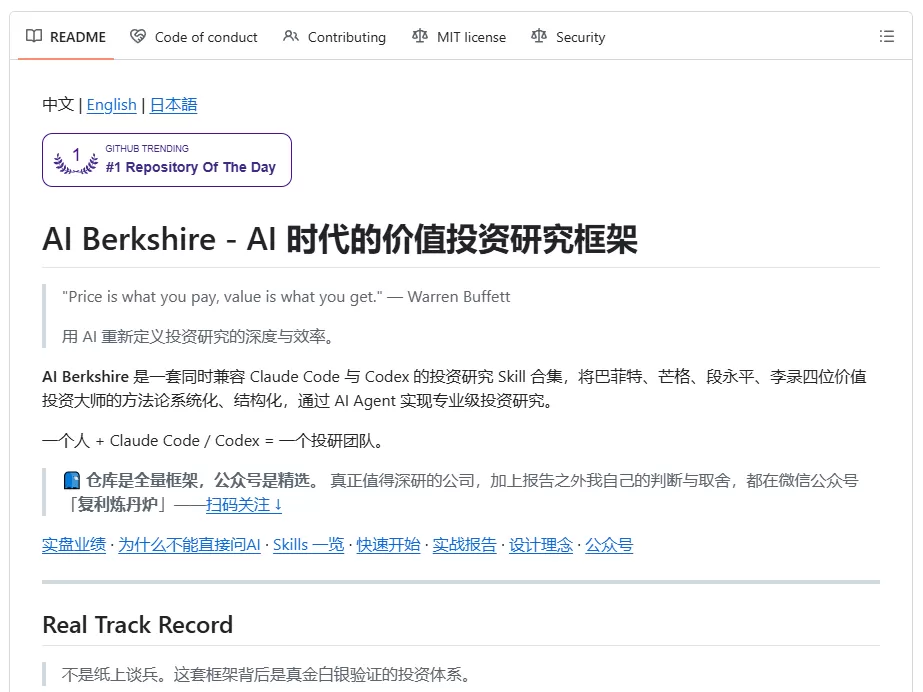This screenshot has height=692, width=923.
Task: Click the 不是纸上谈兵 quote line
Action: (266, 674)
